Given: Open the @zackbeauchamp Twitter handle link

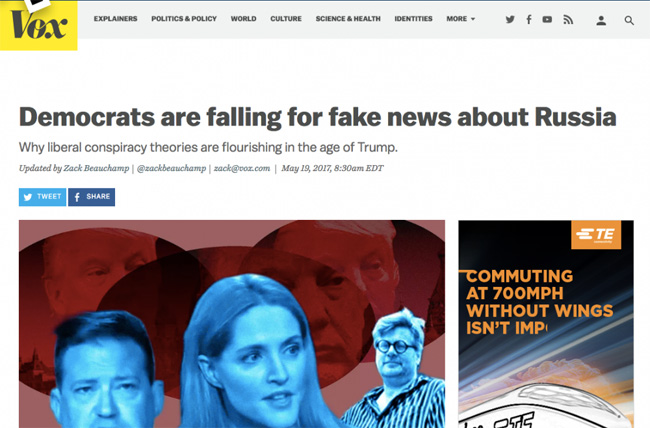Looking at the screenshot, I should click(x=171, y=168).
